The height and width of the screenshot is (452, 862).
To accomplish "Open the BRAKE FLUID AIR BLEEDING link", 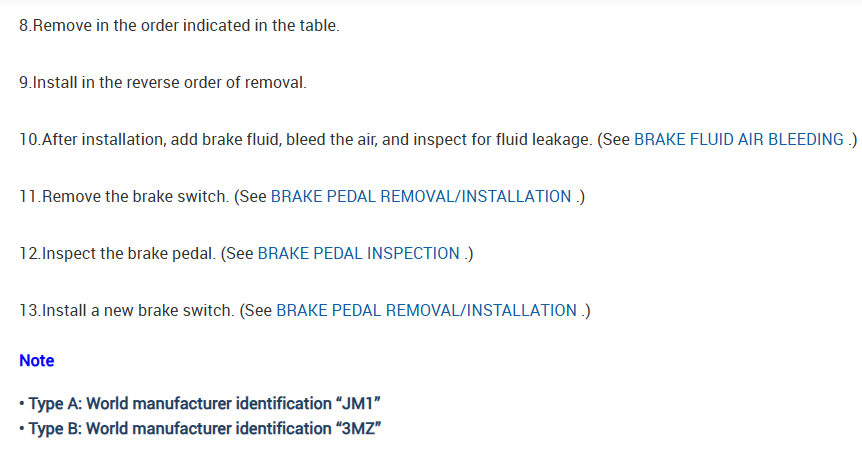I will click(x=738, y=140).
